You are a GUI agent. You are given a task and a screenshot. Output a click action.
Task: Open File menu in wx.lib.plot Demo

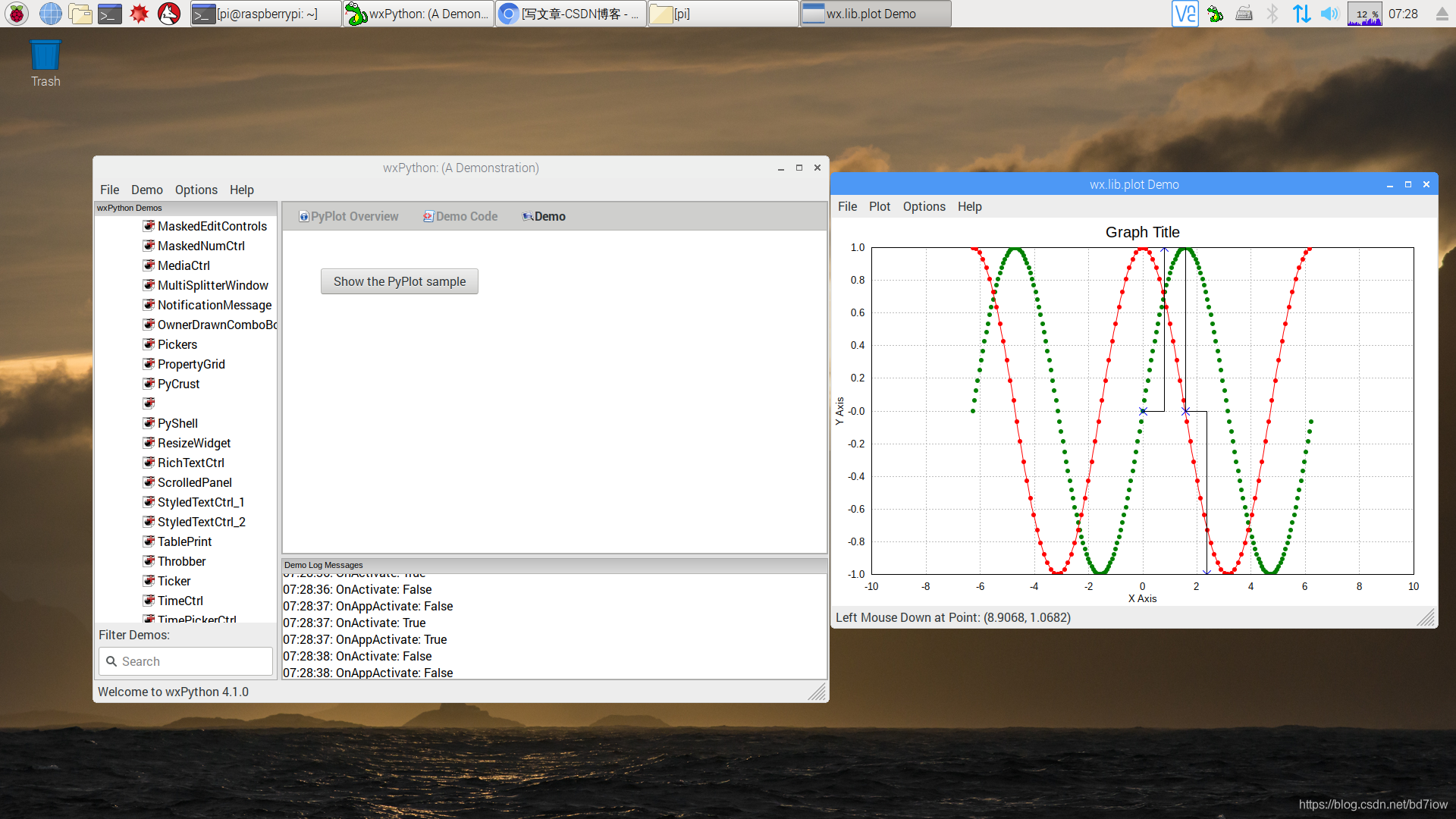(x=847, y=206)
